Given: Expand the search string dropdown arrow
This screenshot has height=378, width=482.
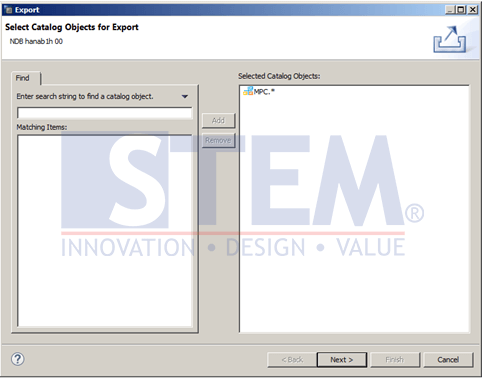Looking at the screenshot, I should tap(185, 97).
